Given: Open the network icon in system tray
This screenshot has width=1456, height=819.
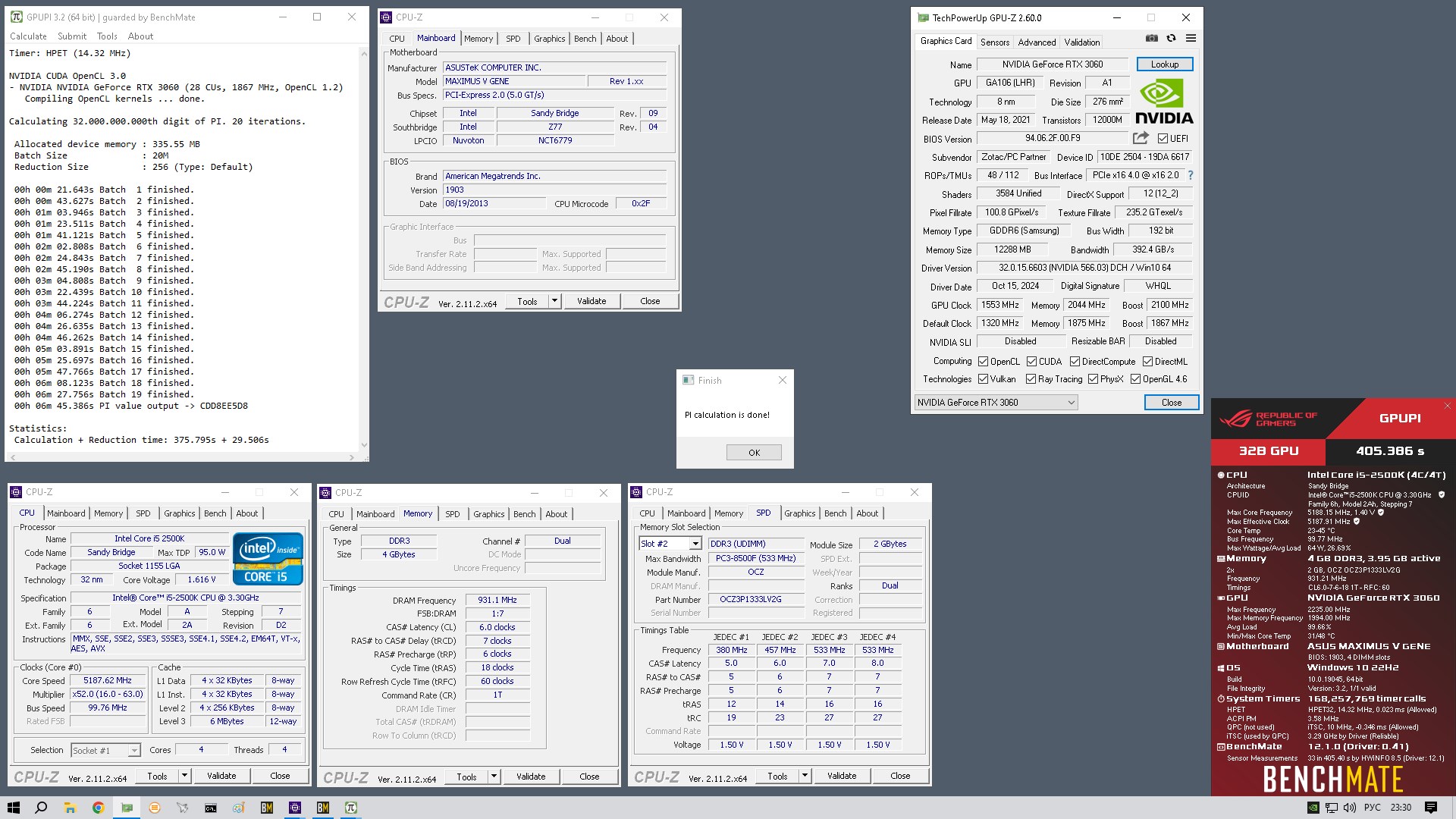Looking at the screenshot, I should click(1331, 808).
